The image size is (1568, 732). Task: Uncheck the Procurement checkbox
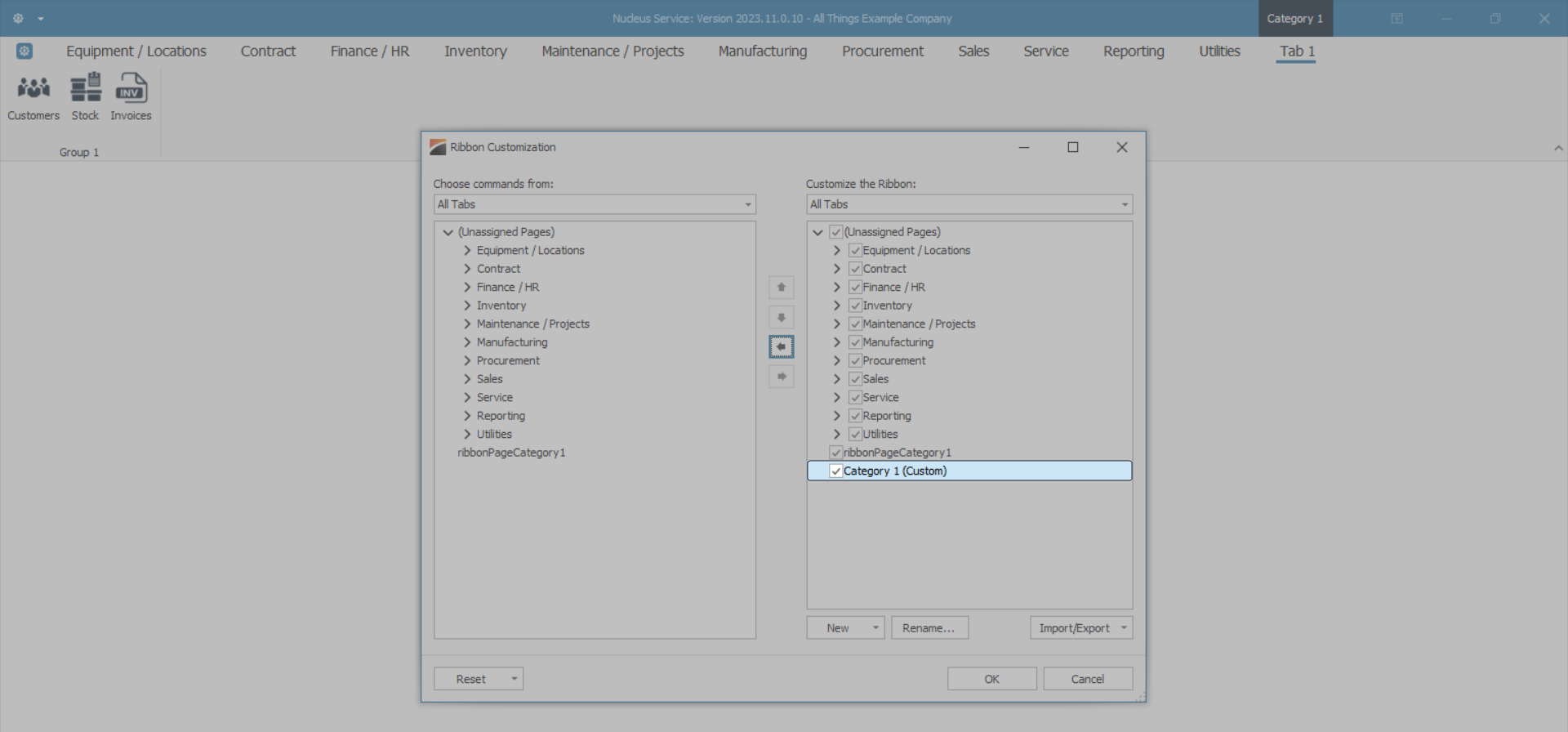(855, 361)
